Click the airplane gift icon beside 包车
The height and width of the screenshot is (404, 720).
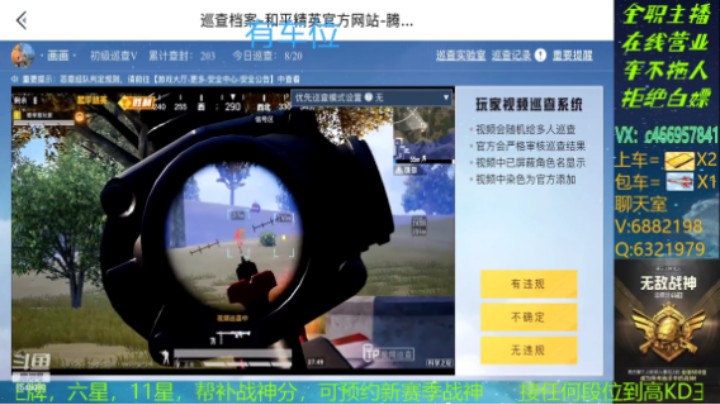click(x=679, y=182)
